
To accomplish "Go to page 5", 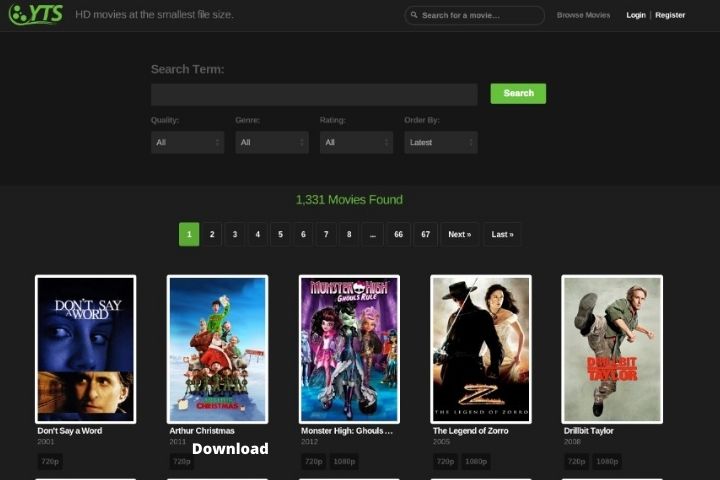I will (280, 234).
